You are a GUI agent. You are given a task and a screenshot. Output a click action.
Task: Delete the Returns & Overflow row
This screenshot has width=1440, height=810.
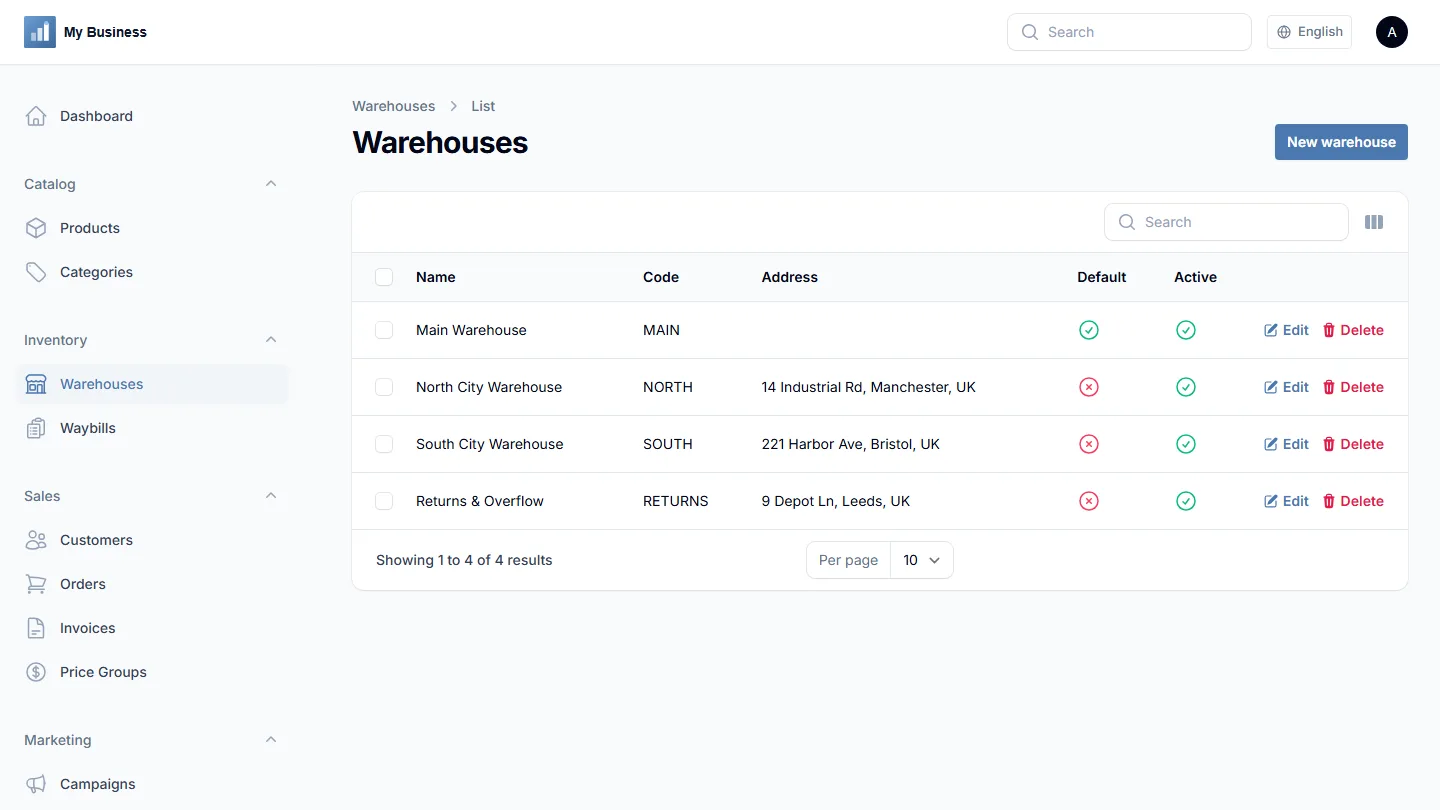(1353, 501)
